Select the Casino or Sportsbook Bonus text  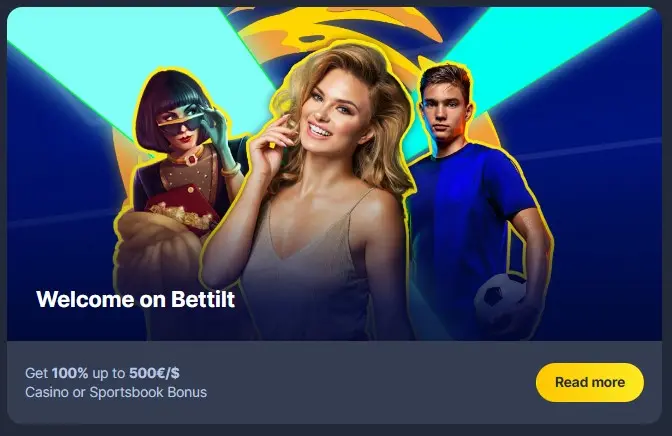[x=116, y=392]
